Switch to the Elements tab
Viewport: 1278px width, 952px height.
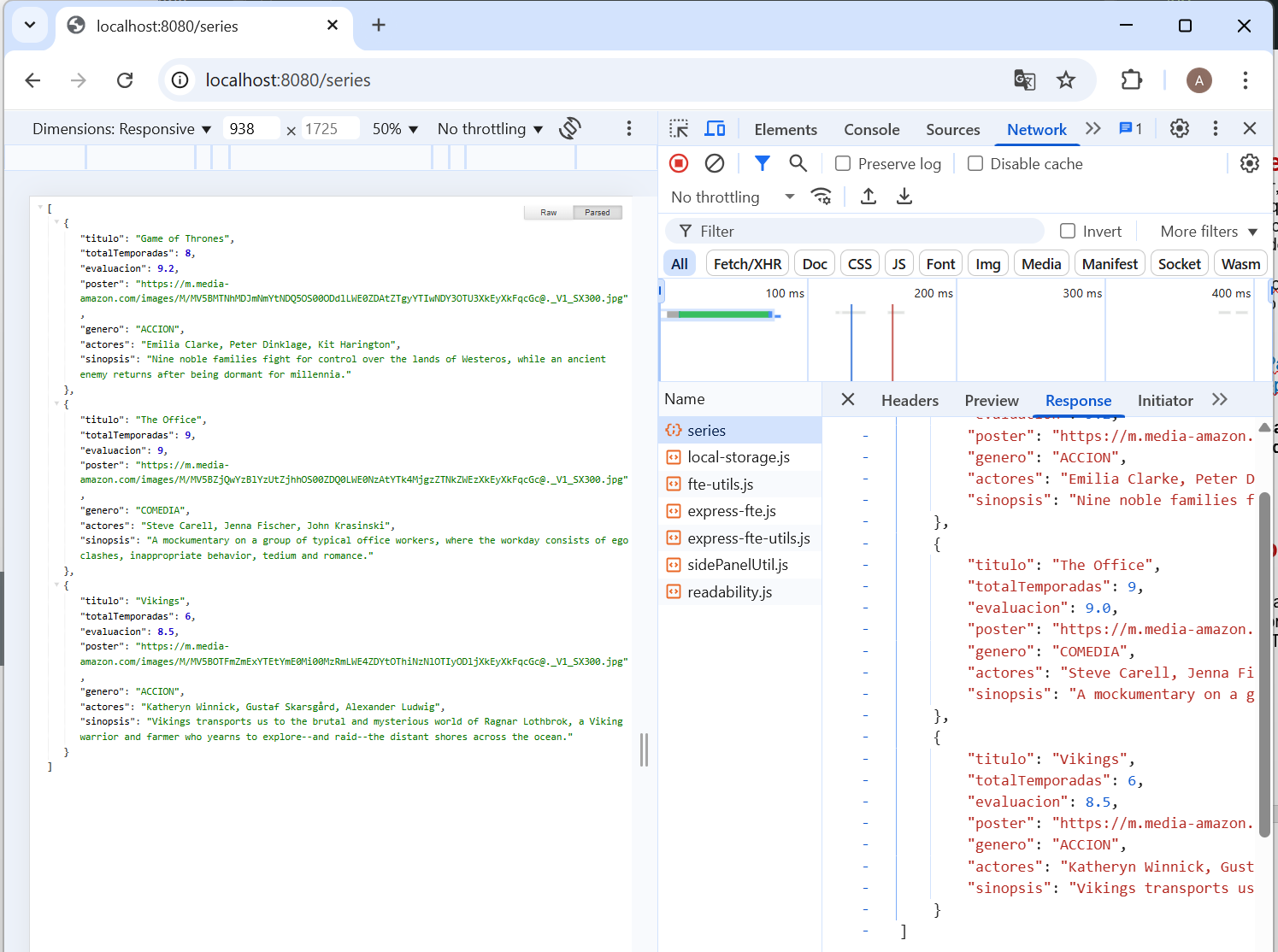click(x=786, y=130)
